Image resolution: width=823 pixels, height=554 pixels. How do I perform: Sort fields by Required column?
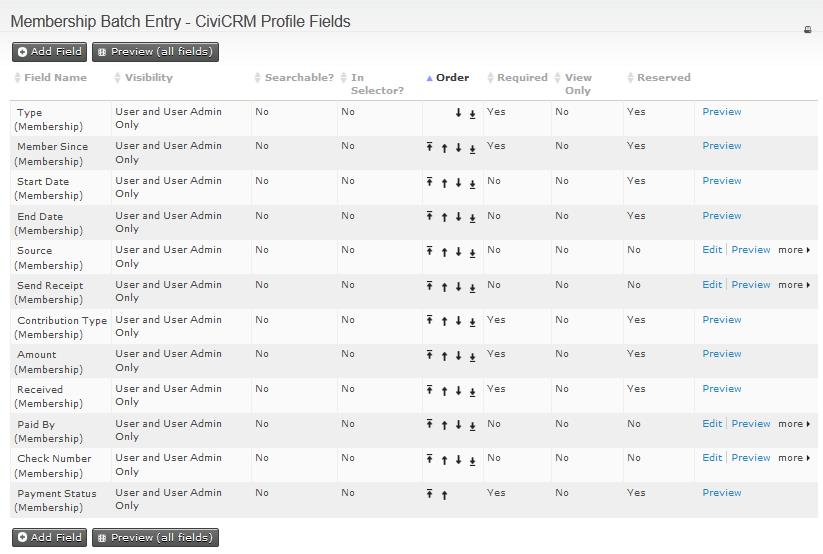521,78
